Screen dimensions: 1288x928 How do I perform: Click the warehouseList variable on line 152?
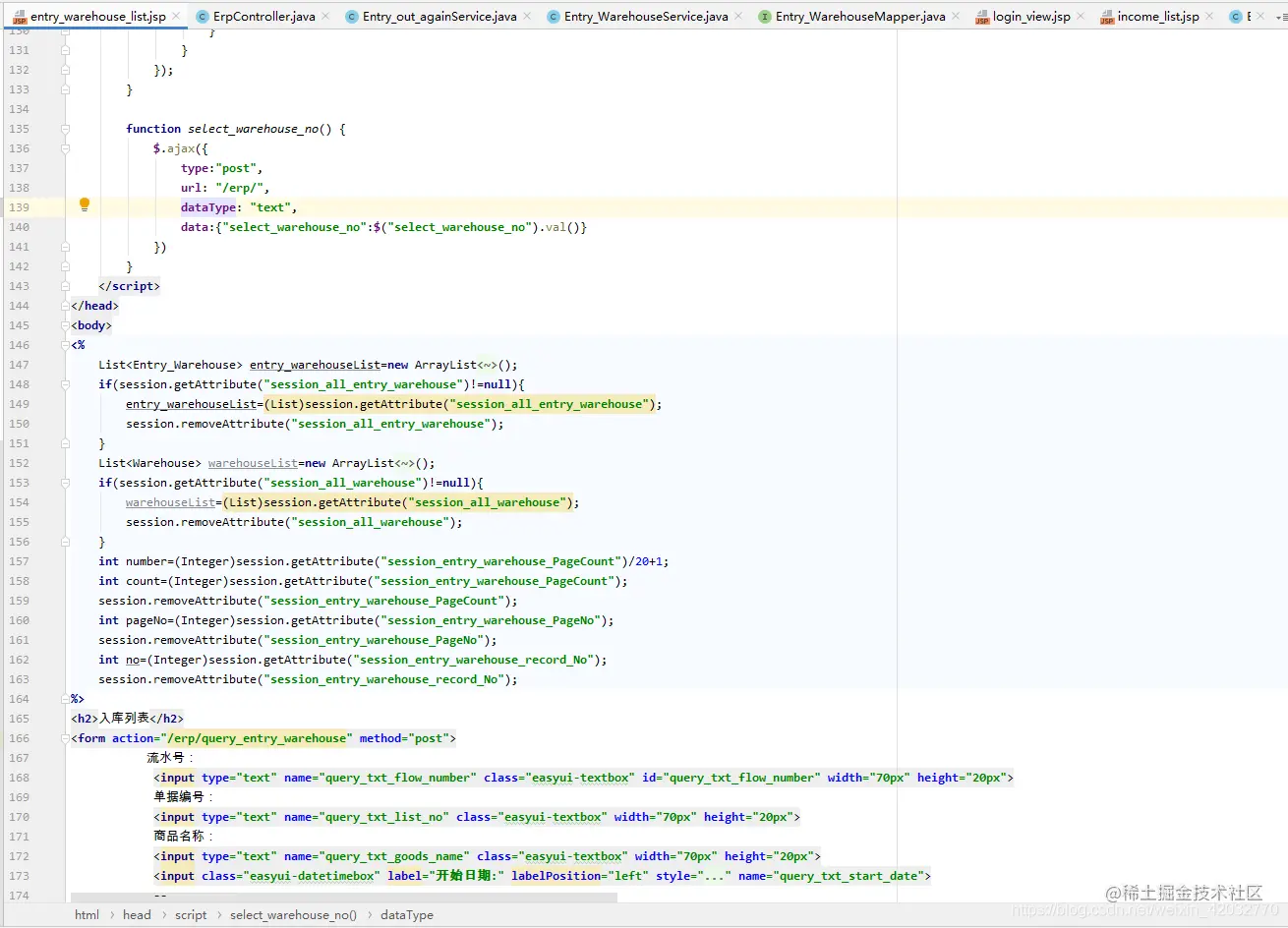(253, 463)
